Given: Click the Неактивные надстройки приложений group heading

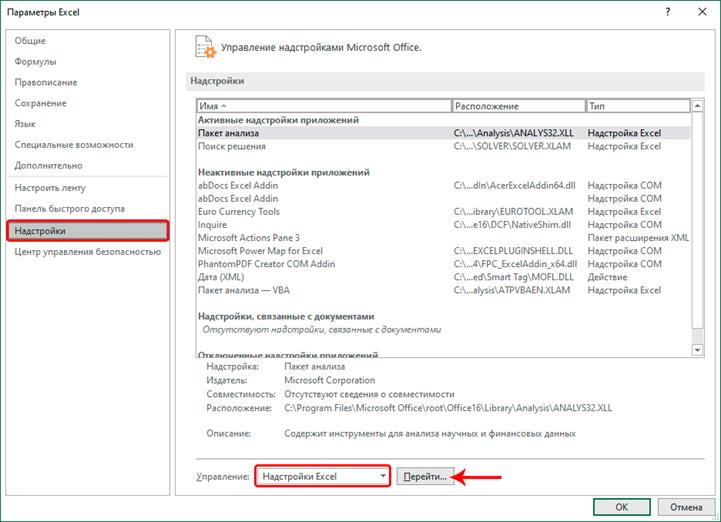Looking at the screenshot, I should pyautogui.click(x=284, y=172).
